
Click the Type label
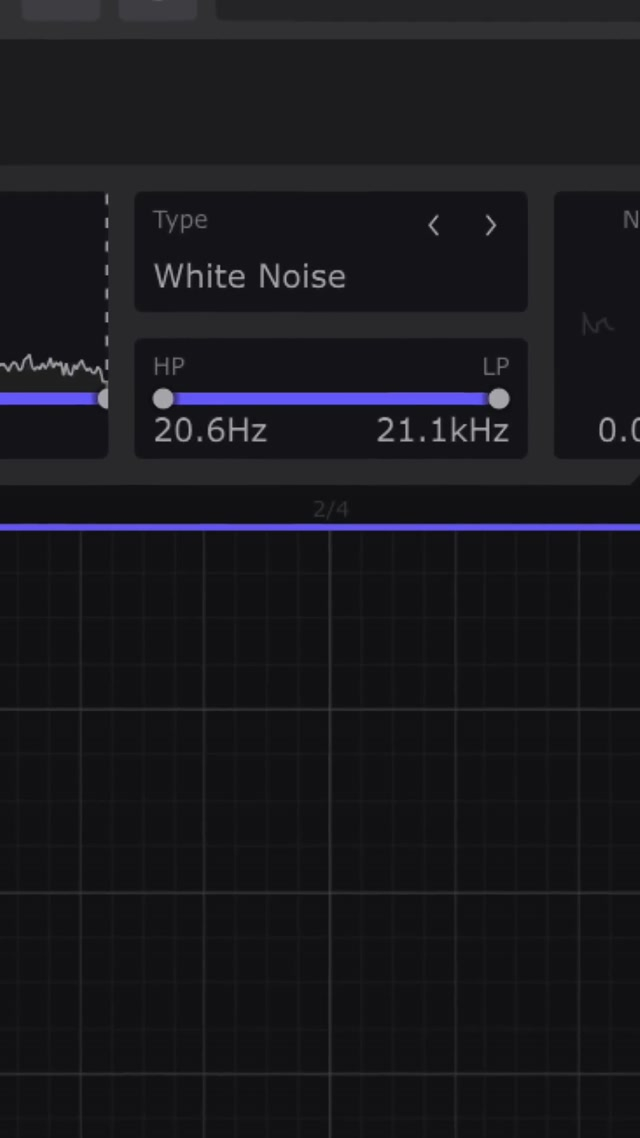pos(180,220)
